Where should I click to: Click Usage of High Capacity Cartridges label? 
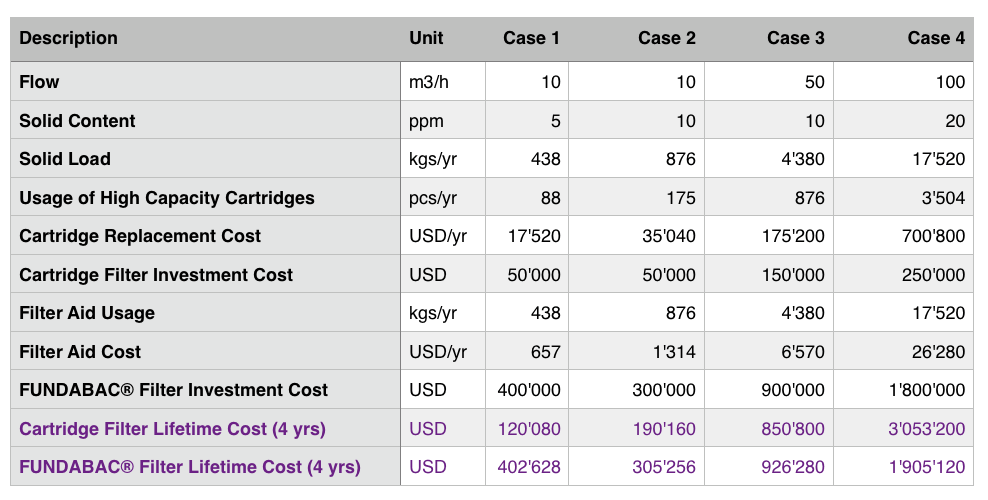[x=167, y=198]
